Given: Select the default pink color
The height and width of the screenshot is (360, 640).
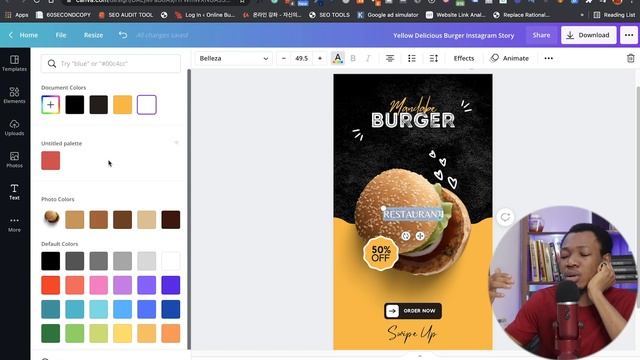Looking at the screenshot, I should click(99, 285).
